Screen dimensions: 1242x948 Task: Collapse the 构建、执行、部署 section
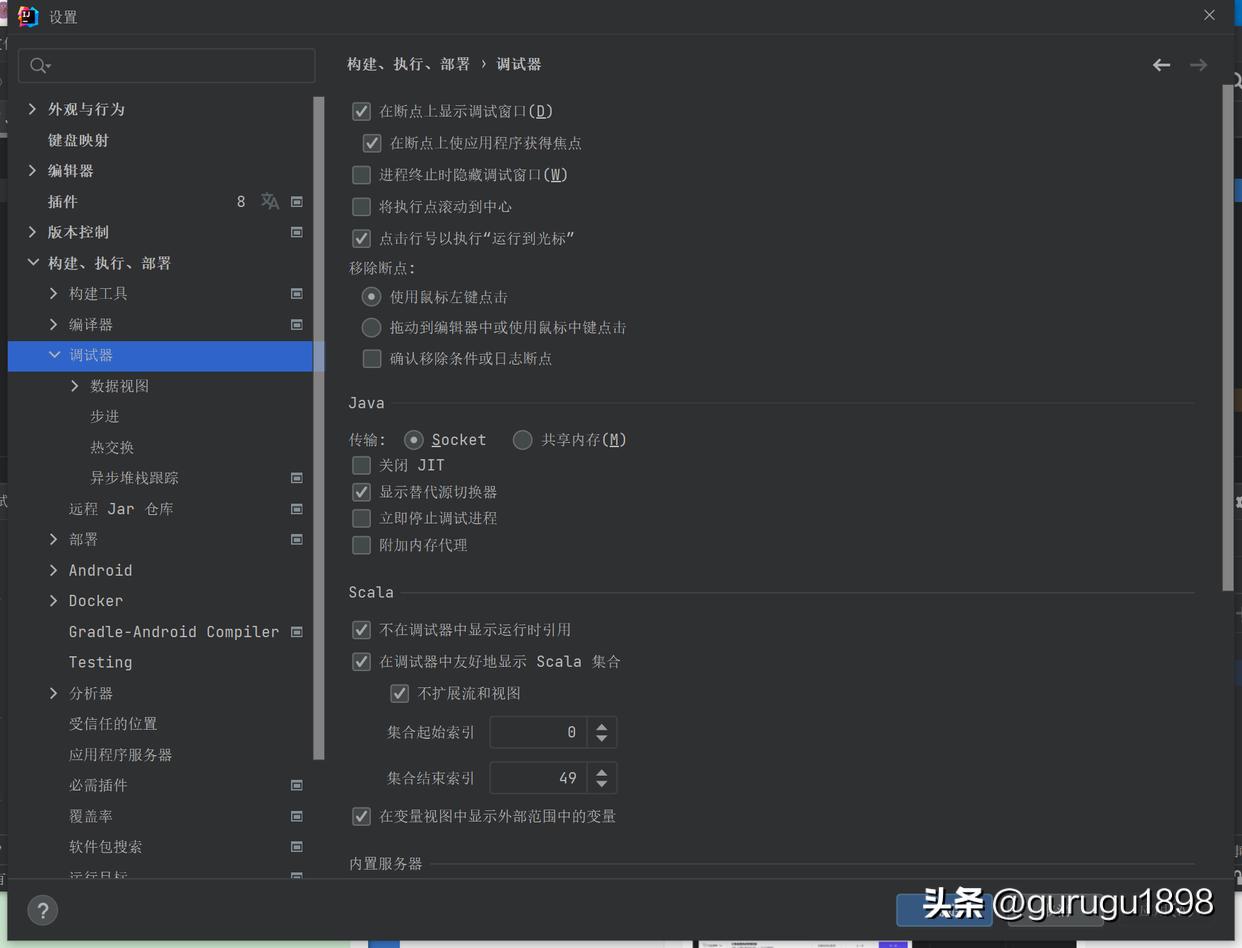(x=33, y=262)
